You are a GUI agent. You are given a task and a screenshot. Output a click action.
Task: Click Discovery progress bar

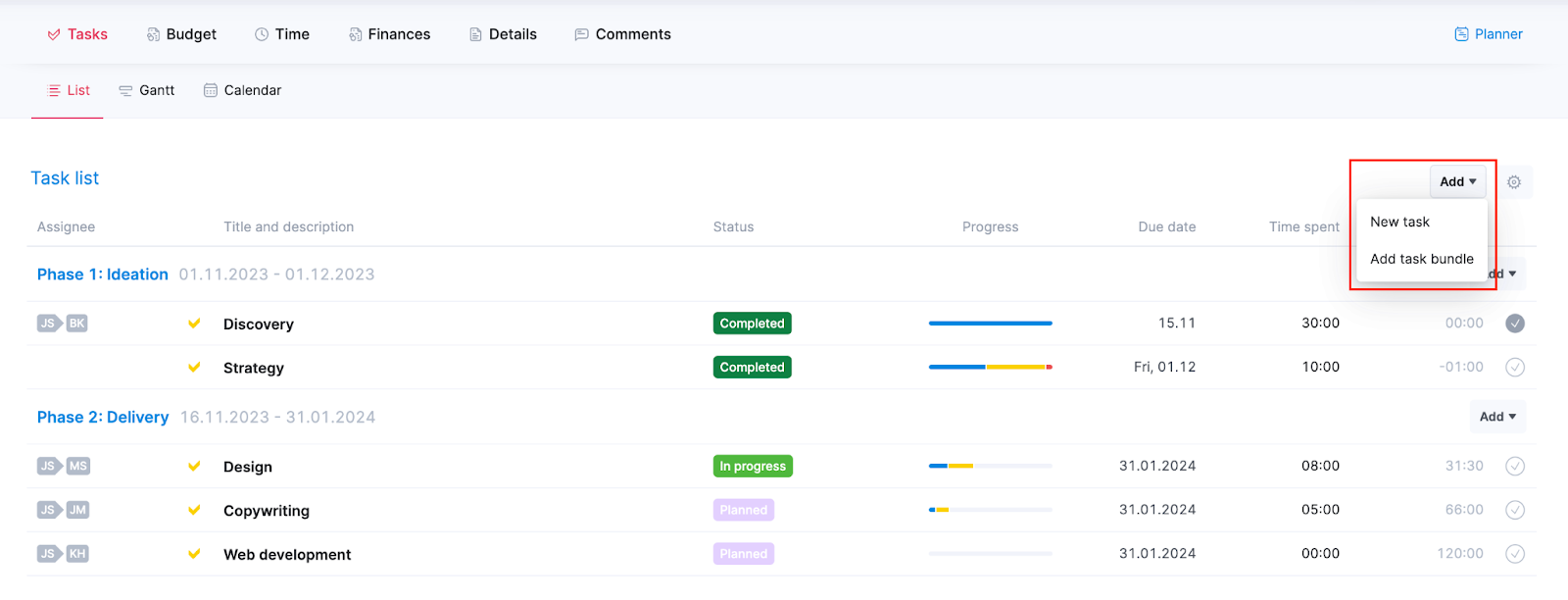pos(991,324)
